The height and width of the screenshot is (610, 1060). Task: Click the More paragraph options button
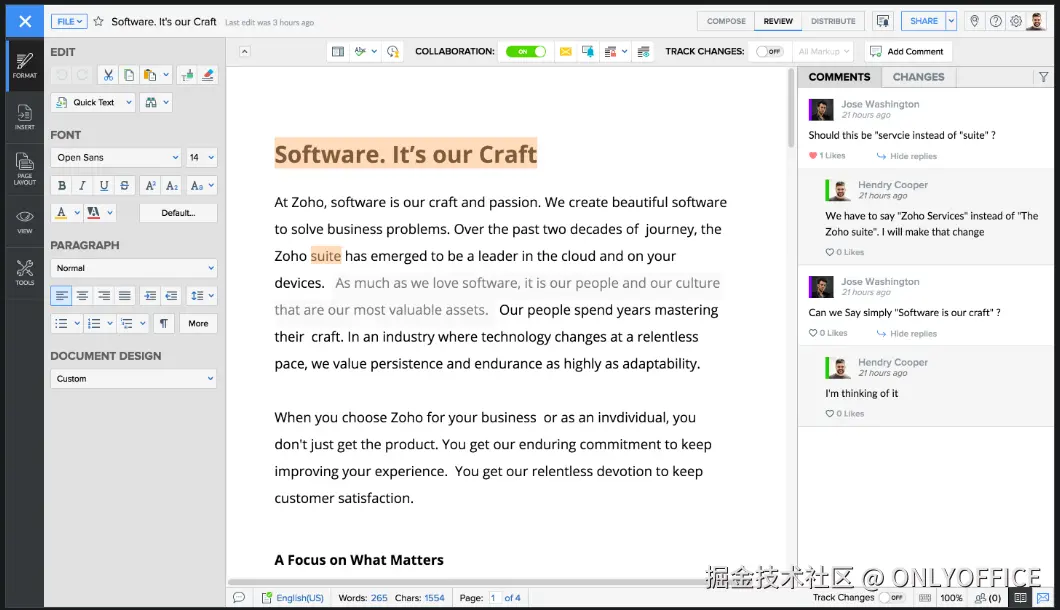click(x=198, y=323)
